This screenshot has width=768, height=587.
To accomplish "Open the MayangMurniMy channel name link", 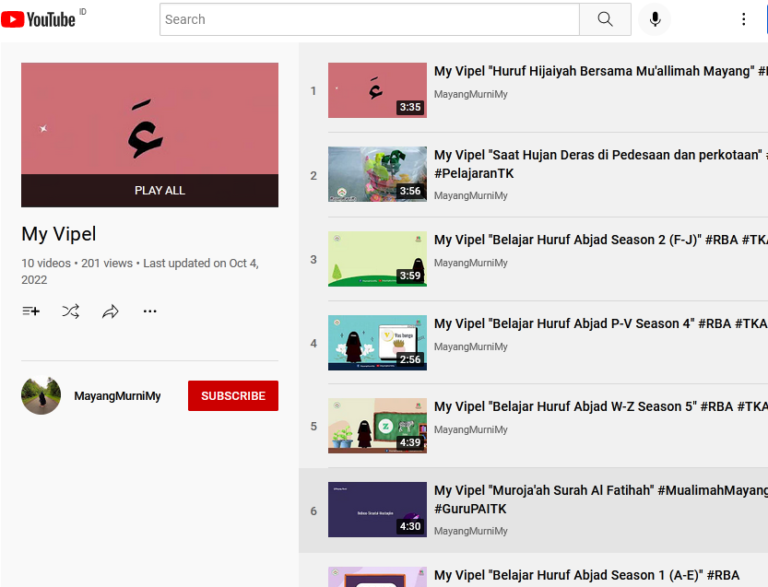I will (117, 396).
